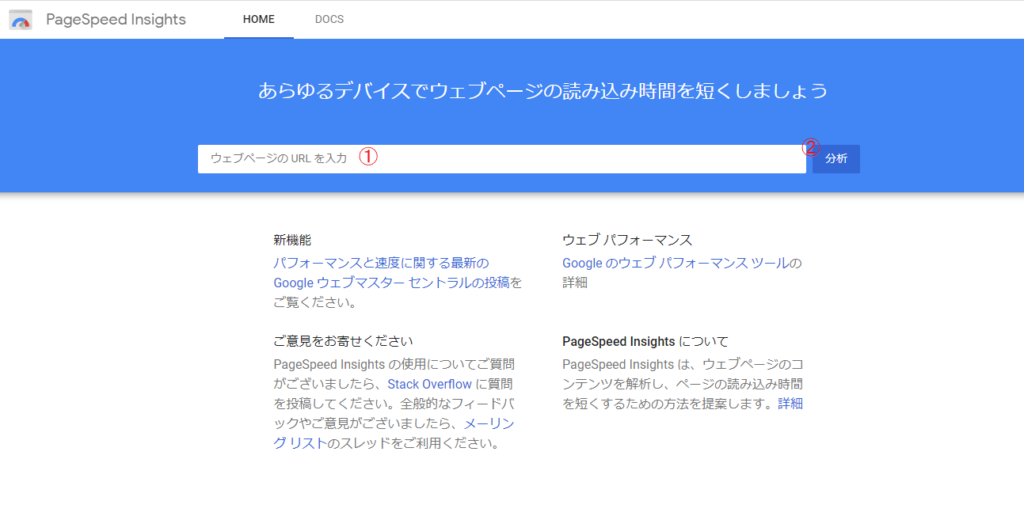
Task: Click the red circled number 2 marker
Action: tap(810, 147)
